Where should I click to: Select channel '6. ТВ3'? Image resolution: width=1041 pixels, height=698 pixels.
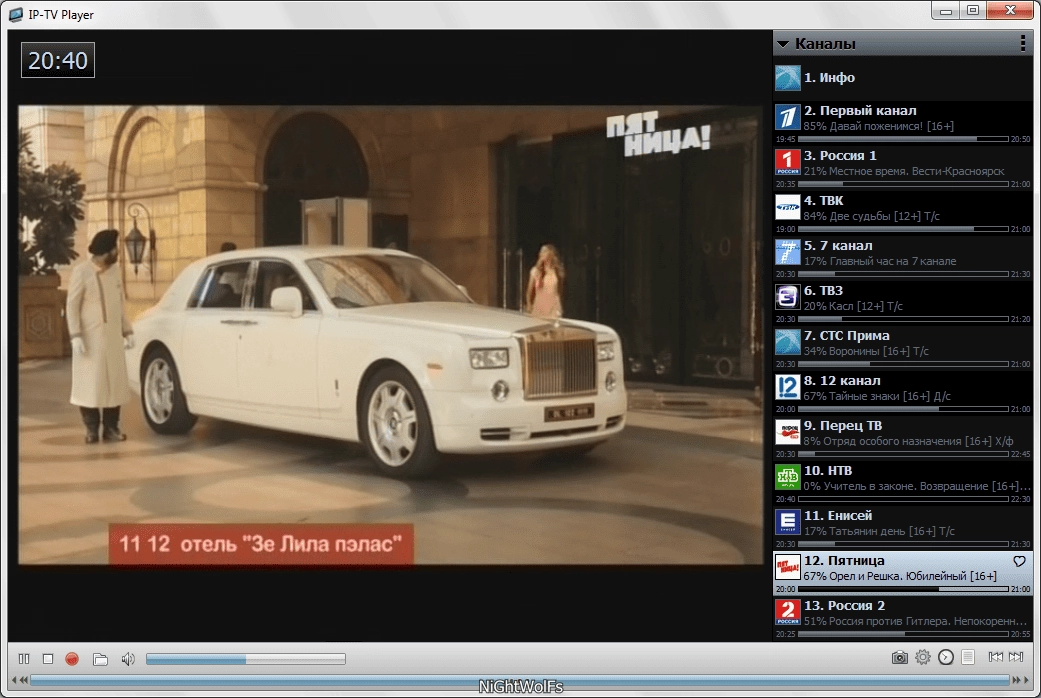903,304
